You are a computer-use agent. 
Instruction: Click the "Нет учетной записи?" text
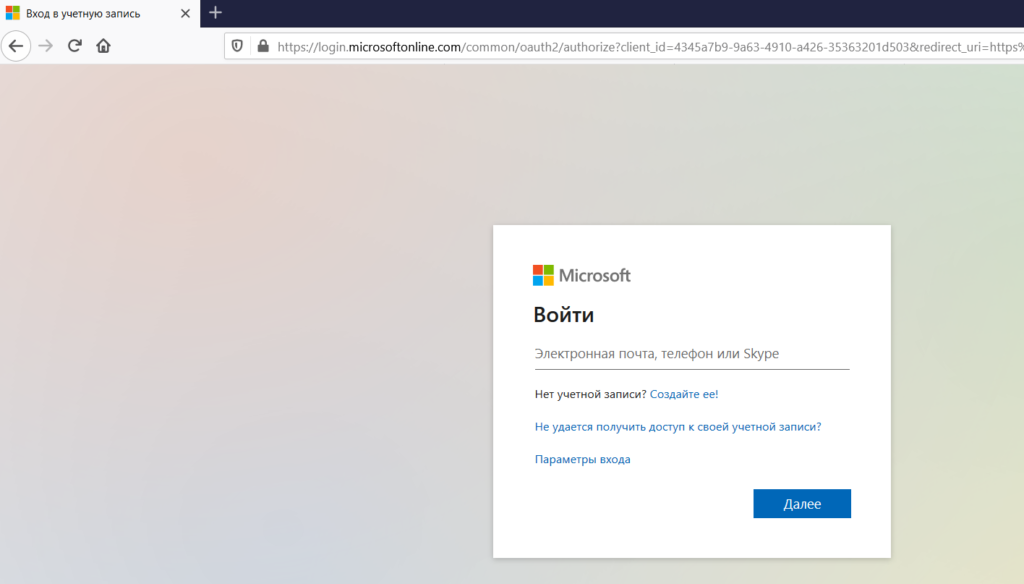tap(590, 394)
